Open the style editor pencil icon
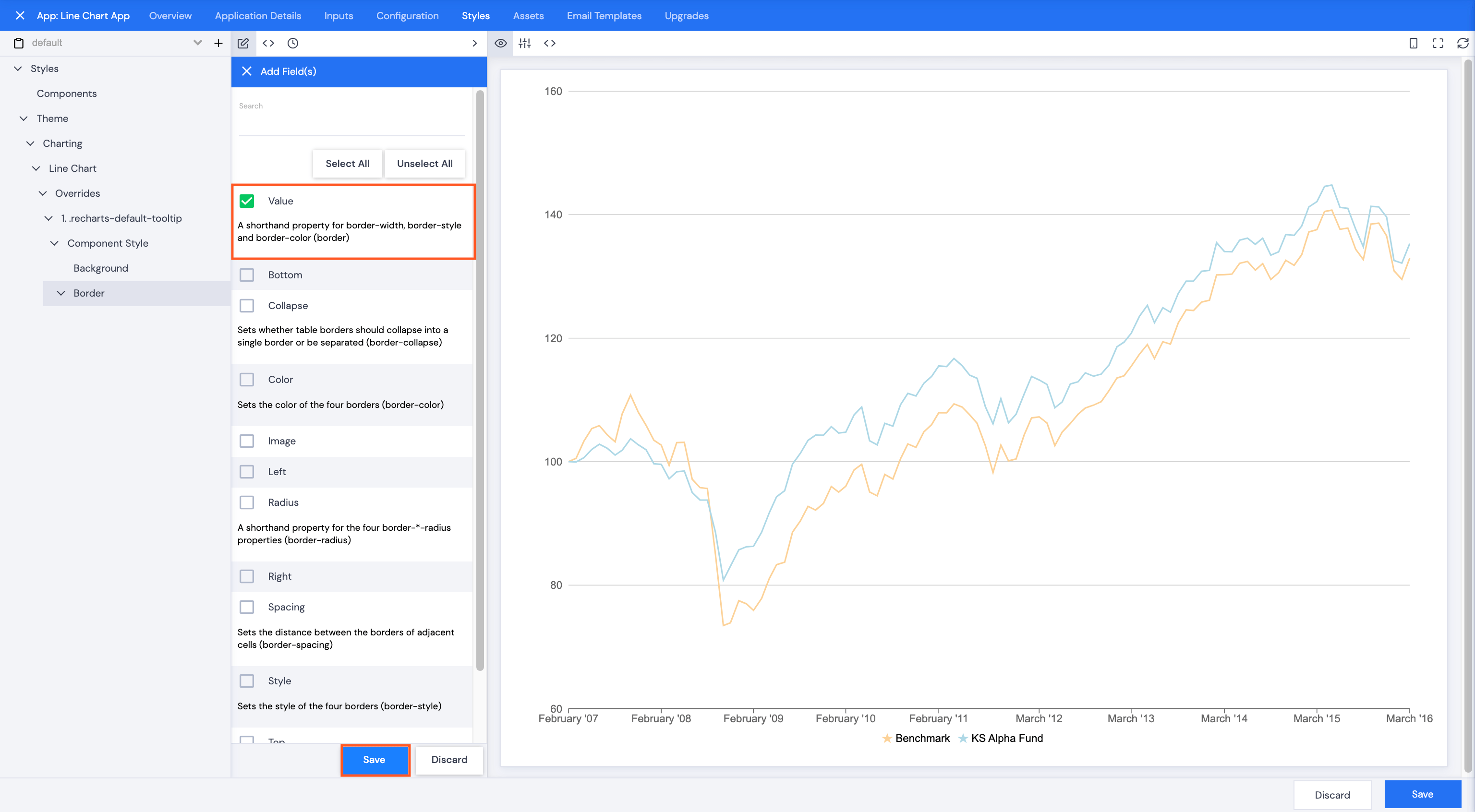Image resolution: width=1475 pixels, height=812 pixels. (243, 43)
